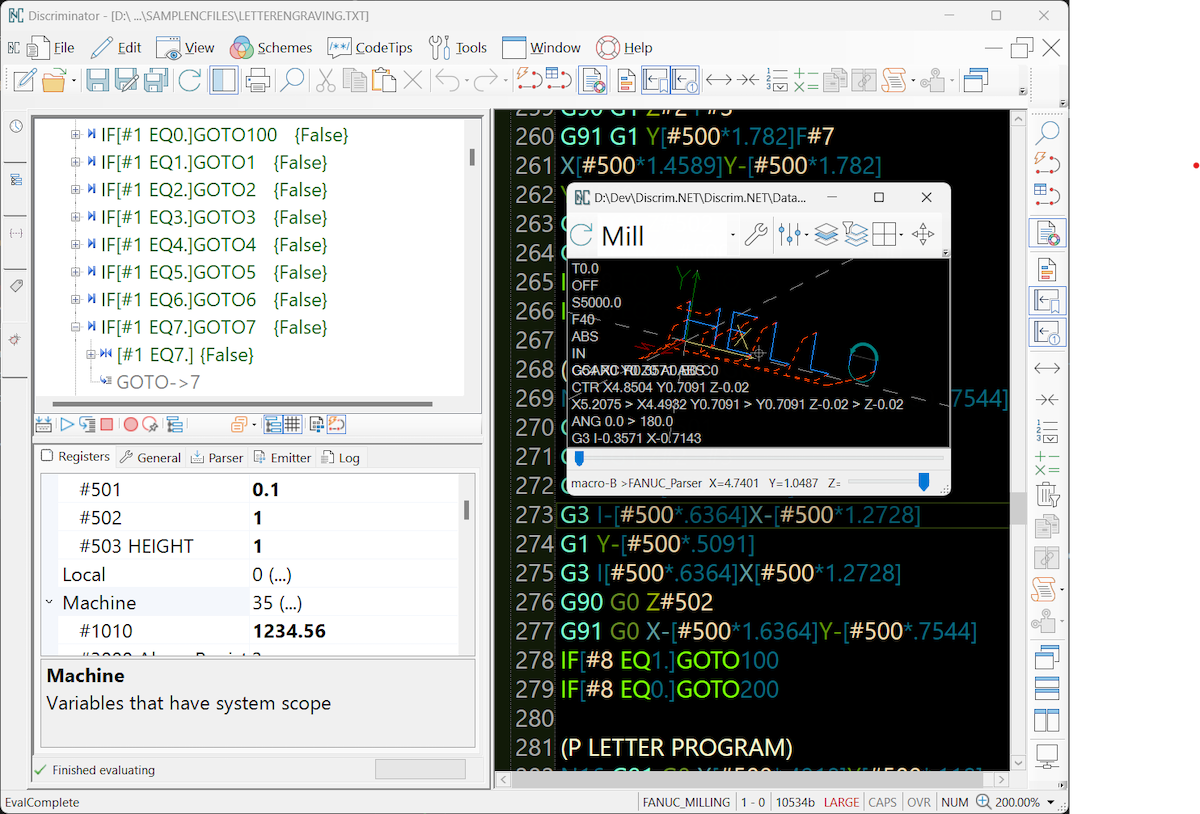Click the blue play run button in the tree toolbar
Image resolution: width=1200 pixels, height=814 pixels.
[x=67, y=424]
